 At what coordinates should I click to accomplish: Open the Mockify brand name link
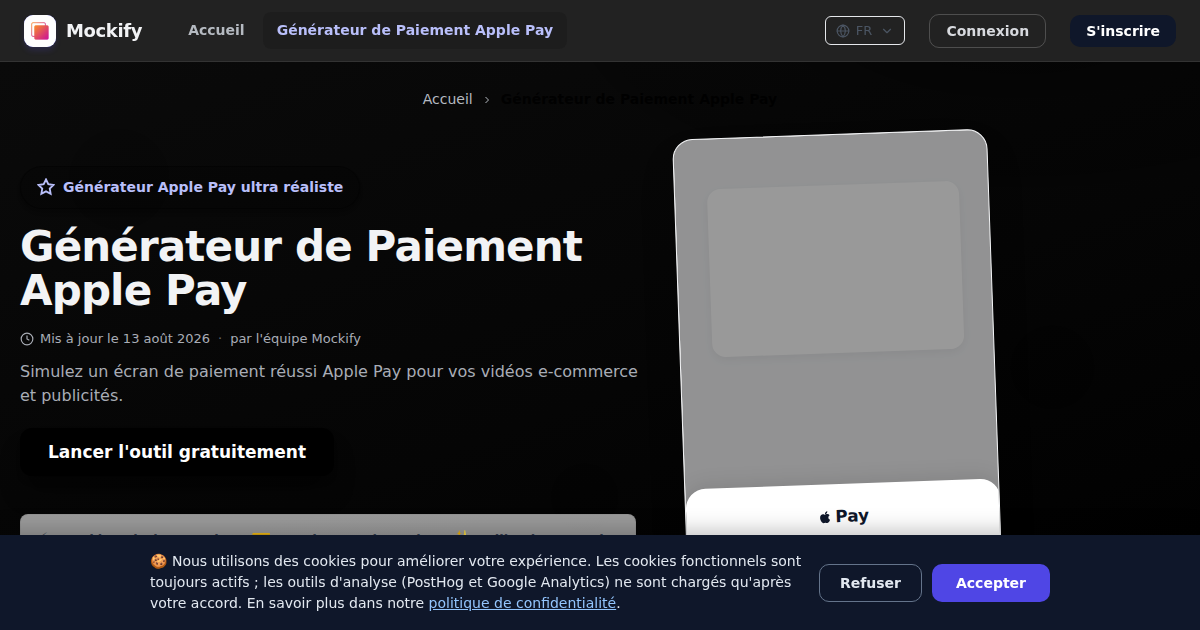(104, 31)
